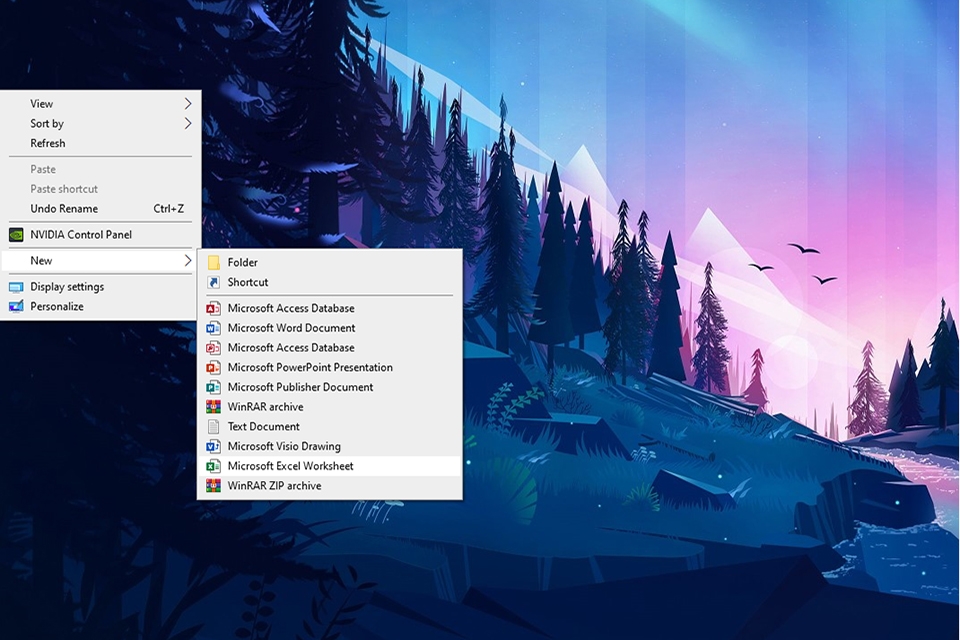Click the Microsoft Word Document icon
The height and width of the screenshot is (640, 960).
coord(213,328)
